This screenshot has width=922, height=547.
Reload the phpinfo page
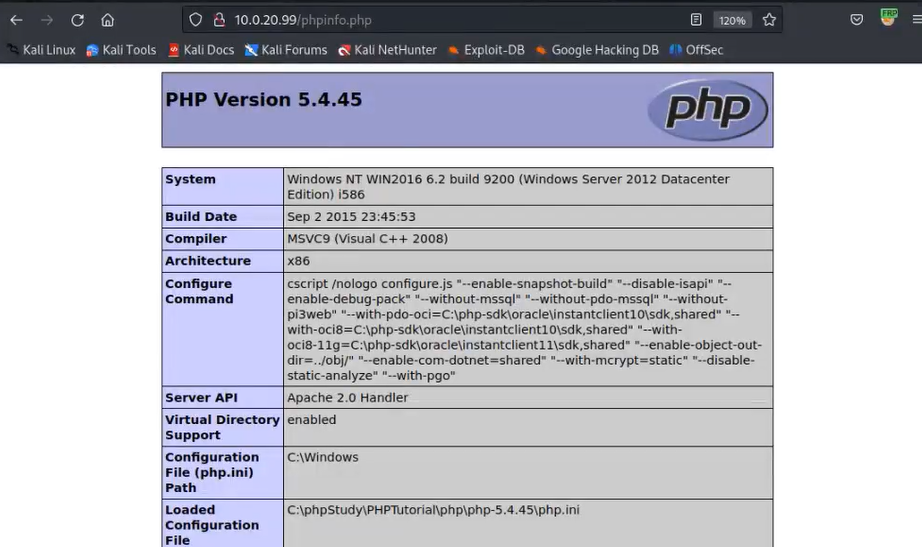point(77,20)
